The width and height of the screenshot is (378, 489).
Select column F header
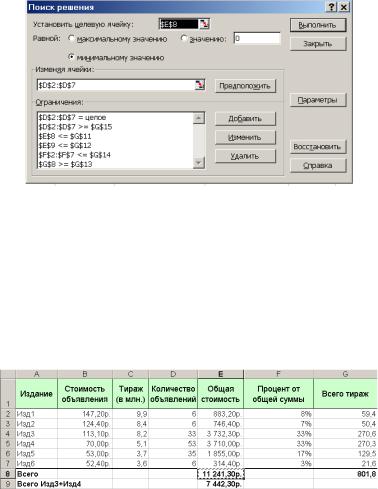[x=279, y=374]
